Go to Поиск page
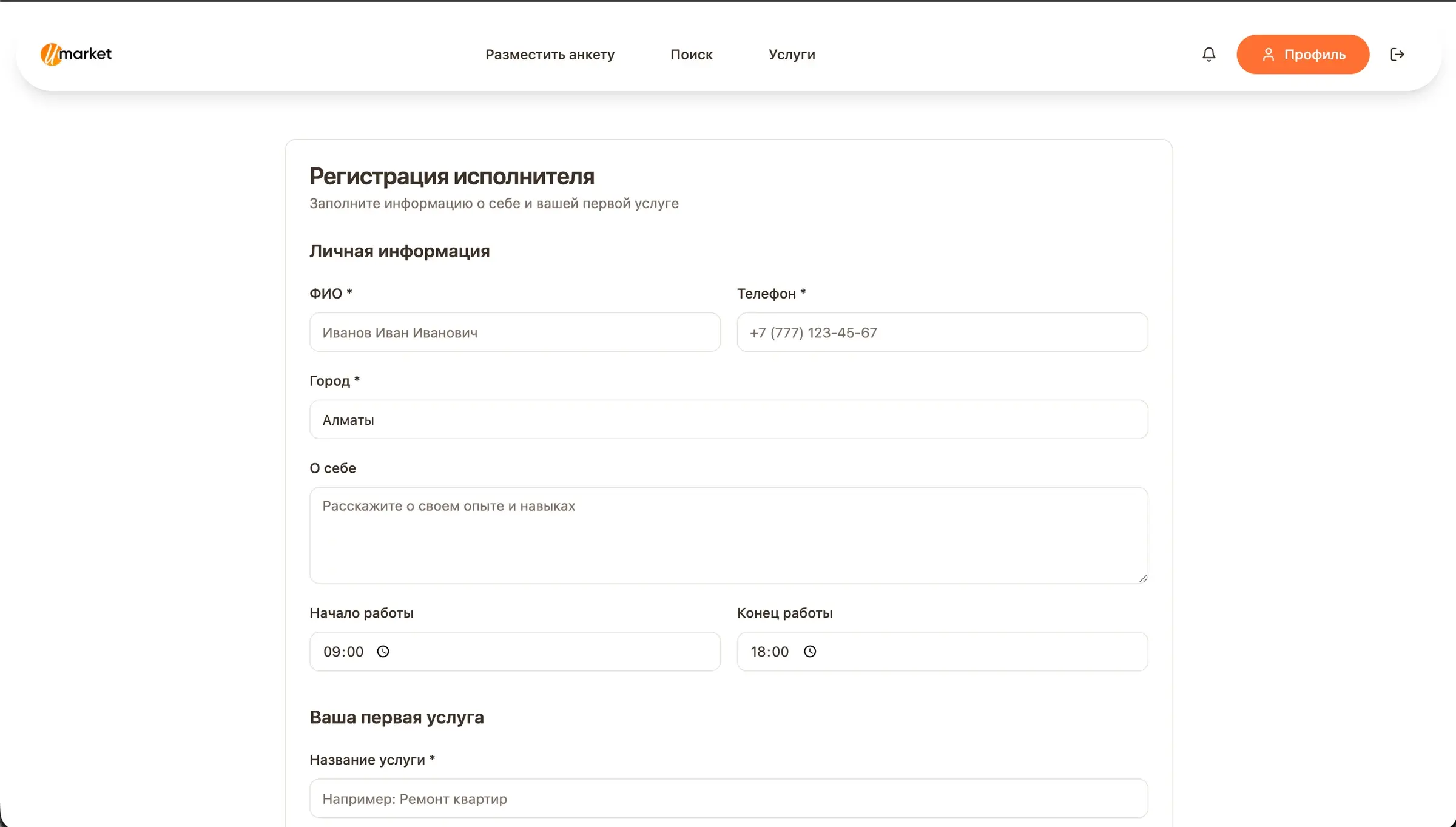This screenshot has width=1456, height=827. 691,55
